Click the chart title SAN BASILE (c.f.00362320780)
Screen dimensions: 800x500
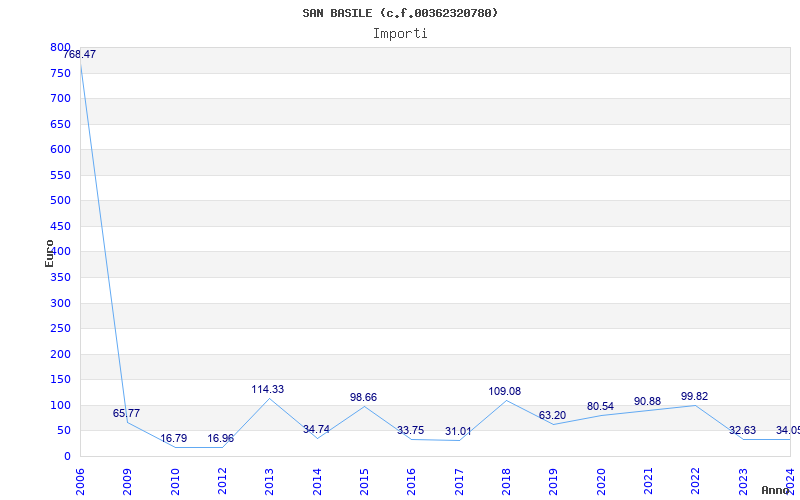point(400,13)
